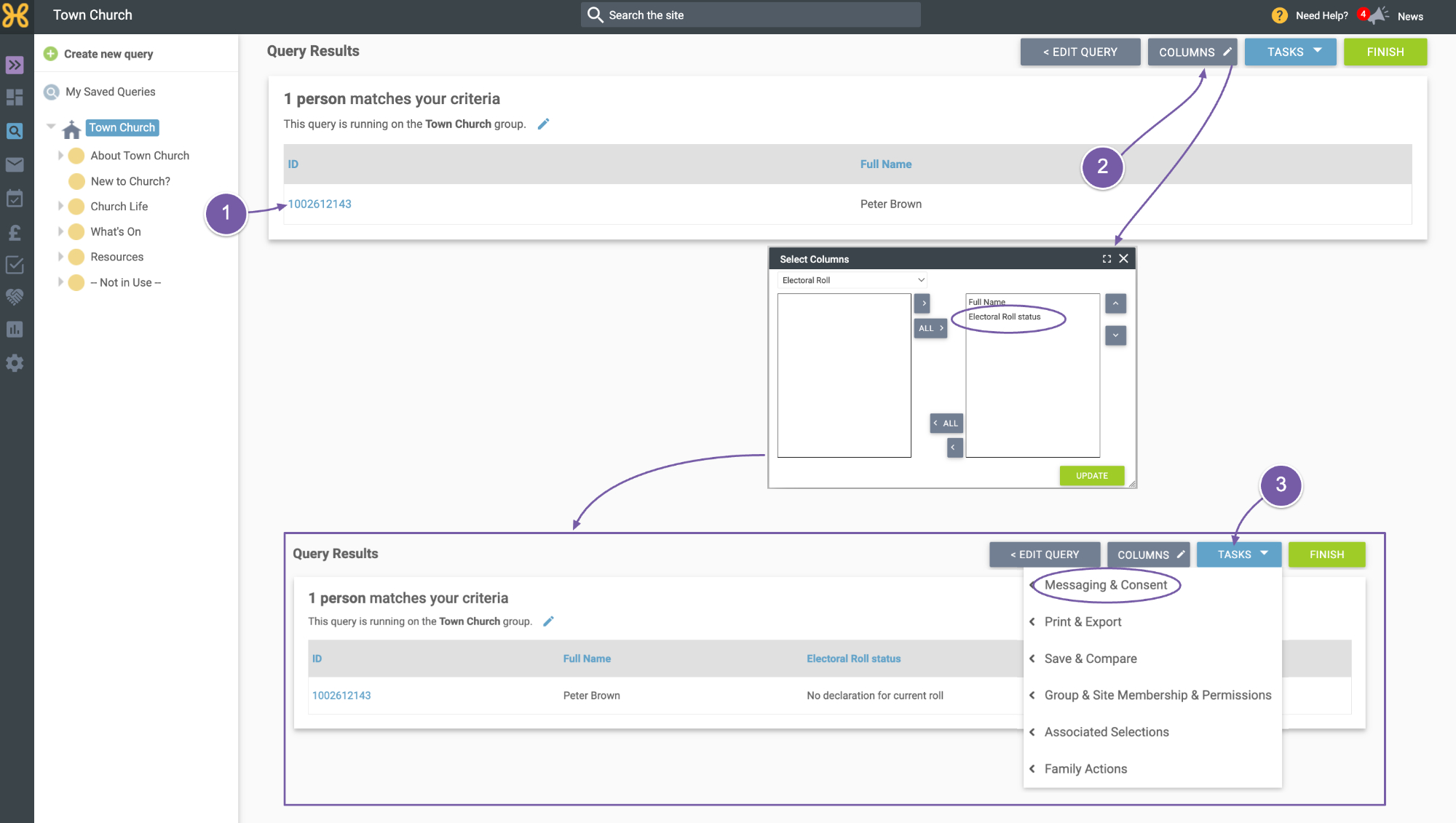The width and height of the screenshot is (1456, 823).
Task: Click the Need Help question mark icon
Action: 1279,15
